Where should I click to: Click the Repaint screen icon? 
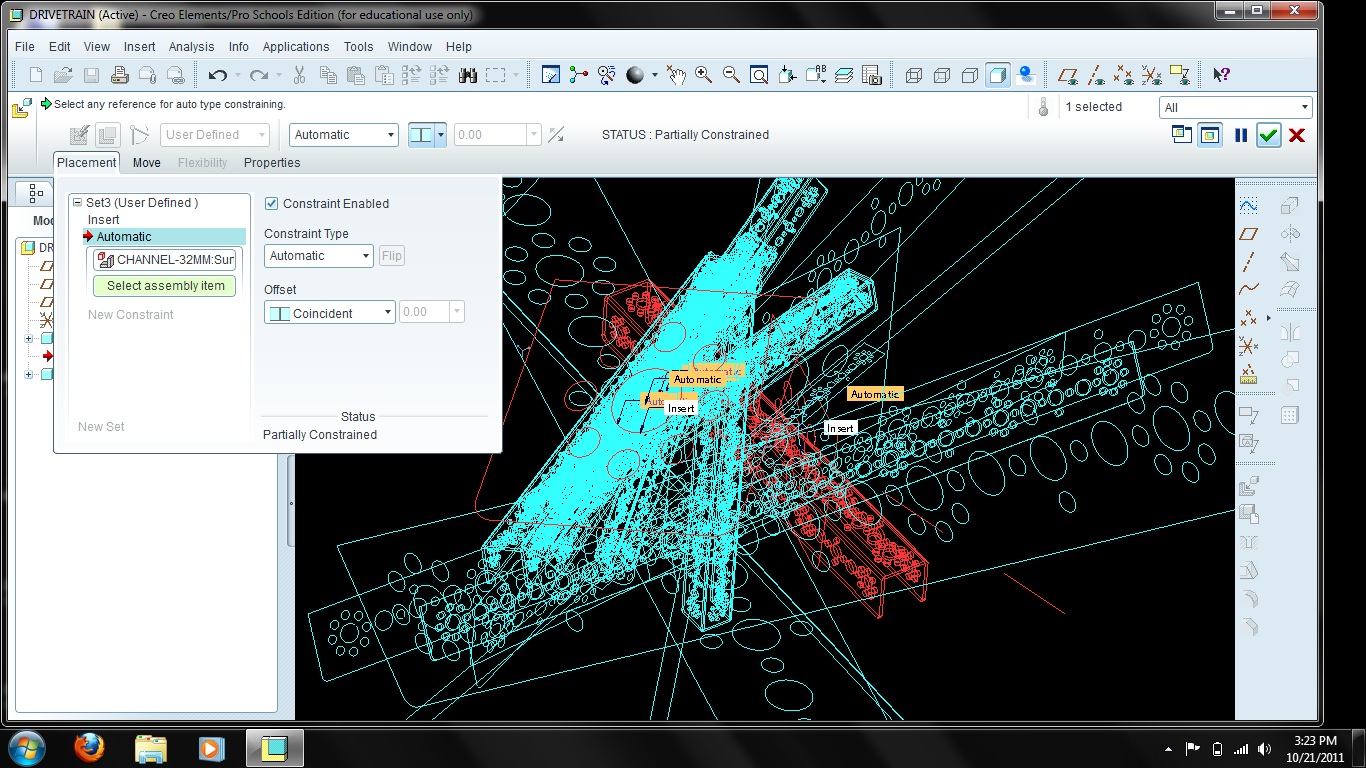click(x=551, y=75)
